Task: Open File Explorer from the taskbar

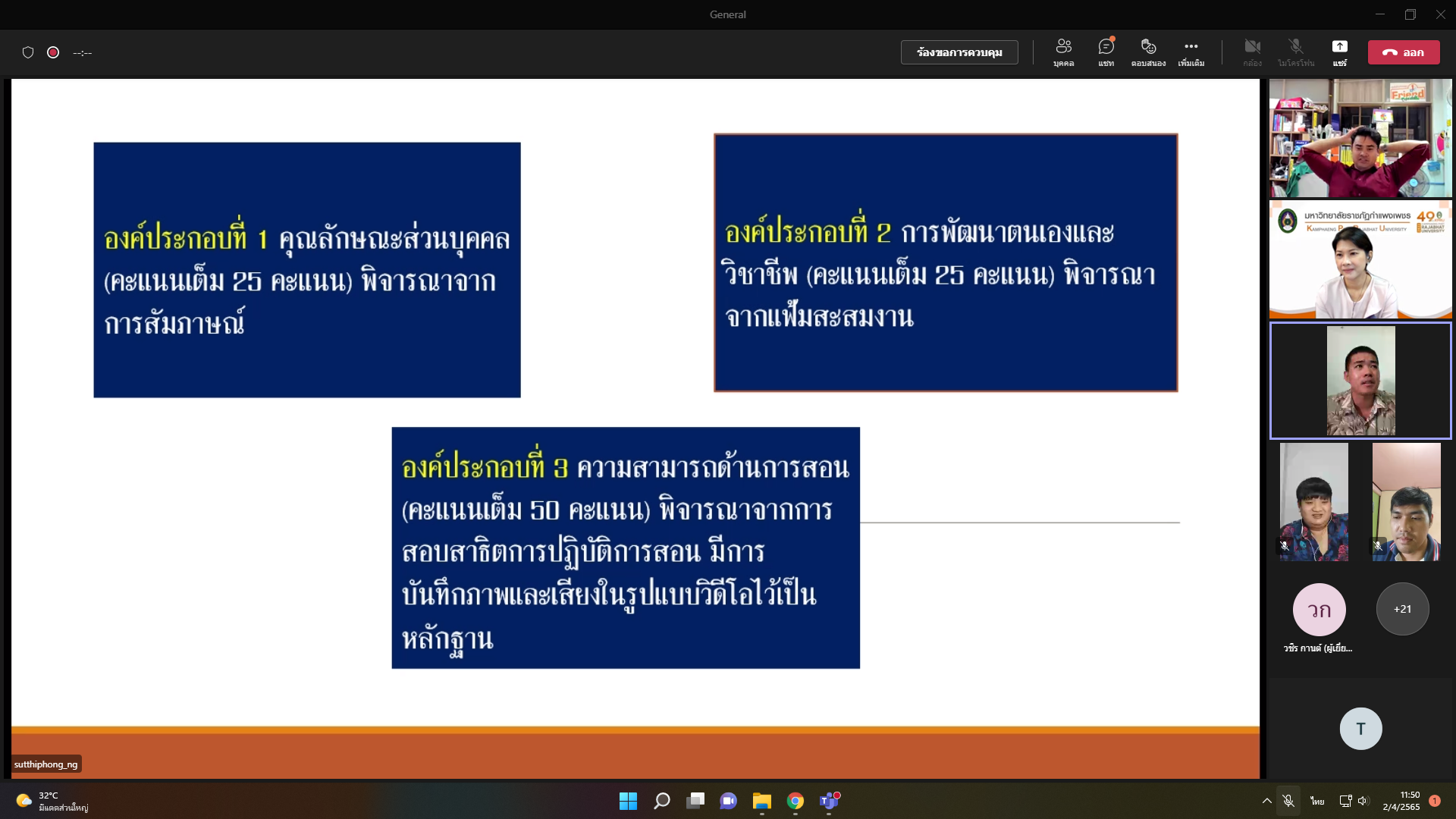Action: pos(763,801)
